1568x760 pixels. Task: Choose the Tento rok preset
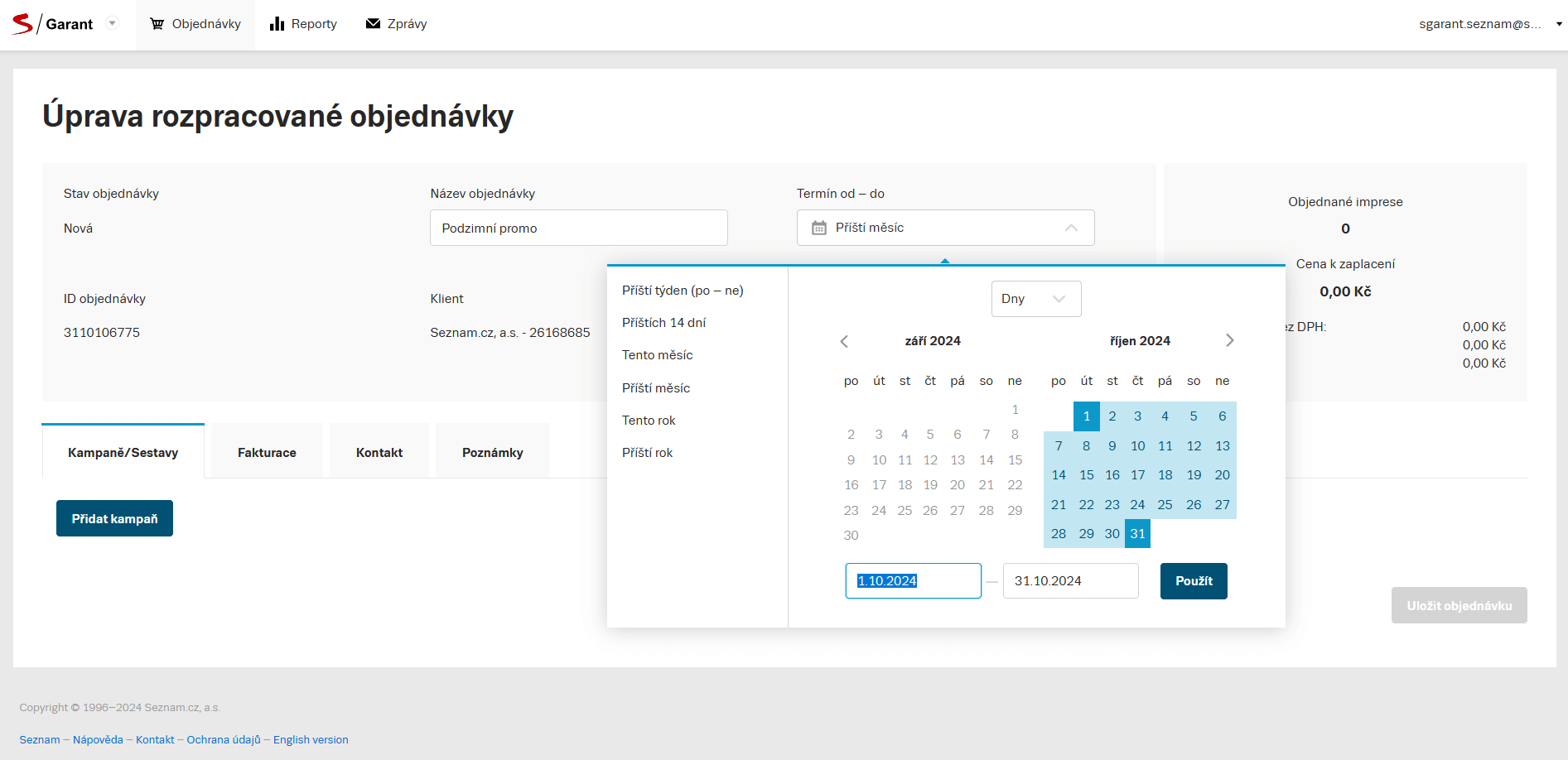[x=649, y=421]
